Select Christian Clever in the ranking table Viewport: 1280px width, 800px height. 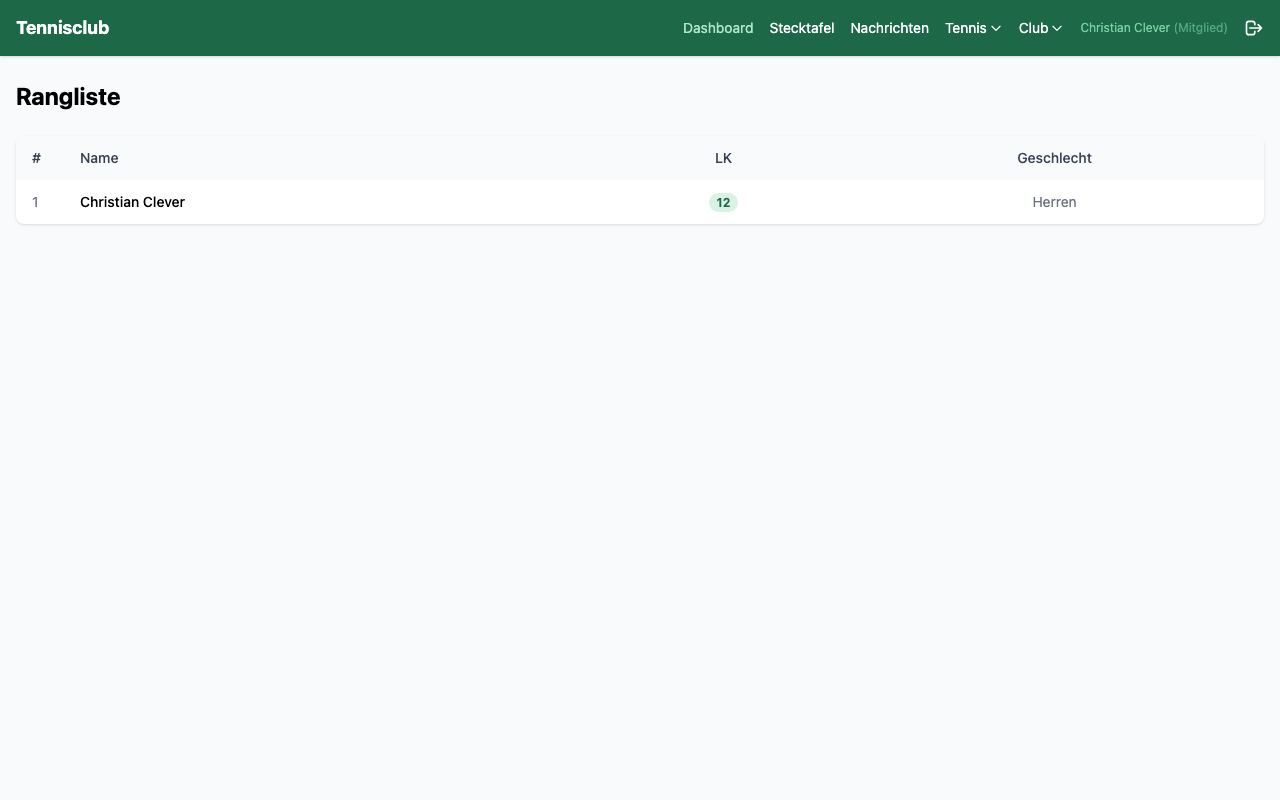point(132,202)
